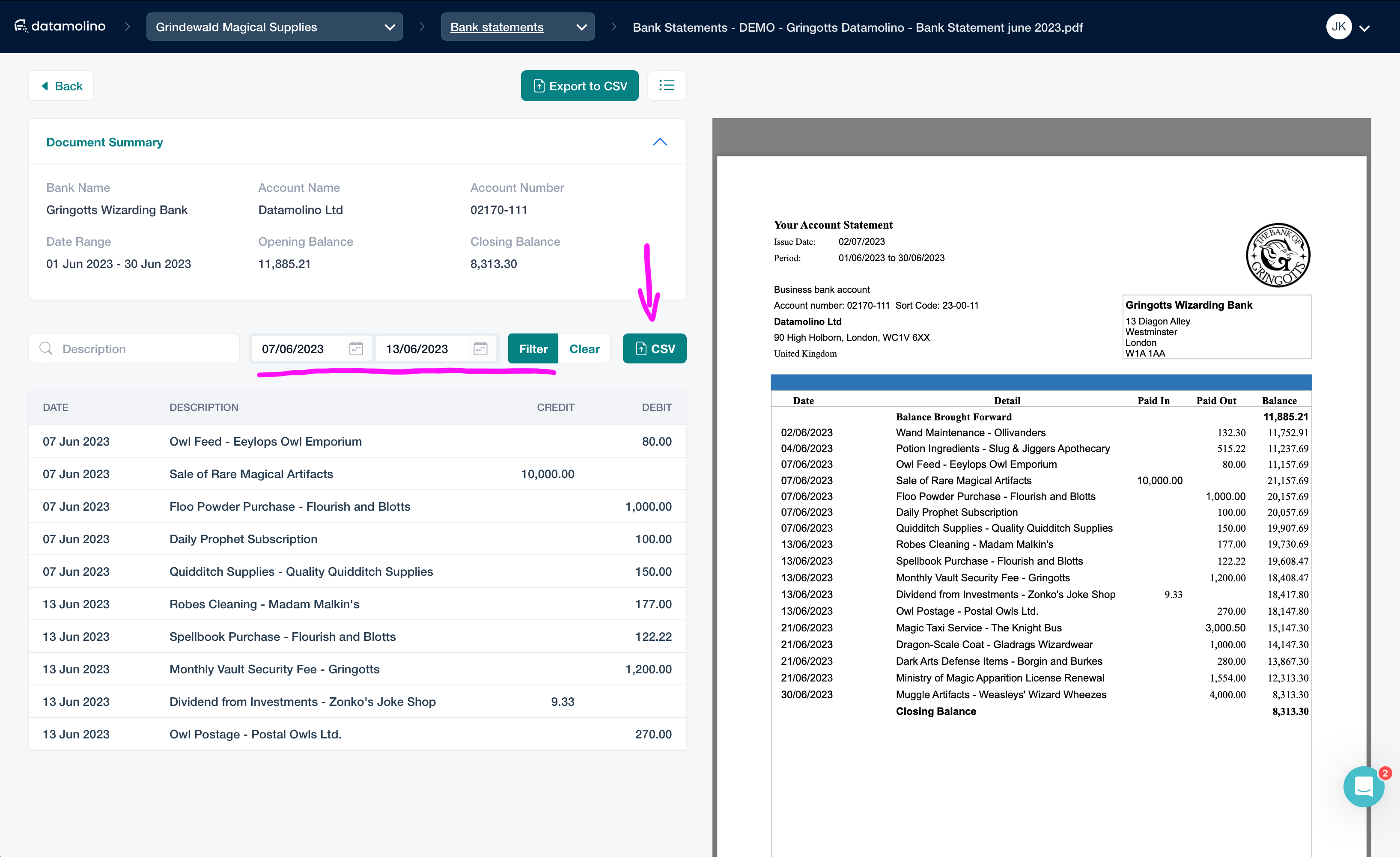Open the Grindewald Magical Supplies company dropdown

click(274, 27)
